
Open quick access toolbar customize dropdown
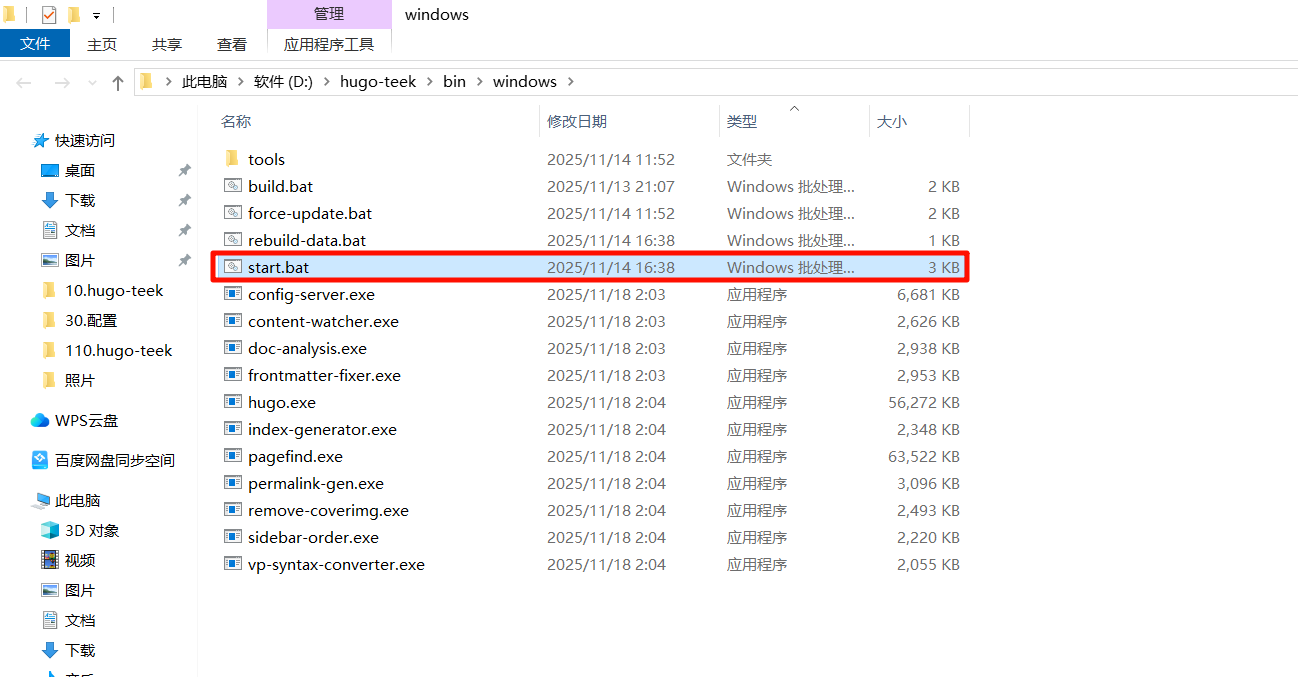96,15
